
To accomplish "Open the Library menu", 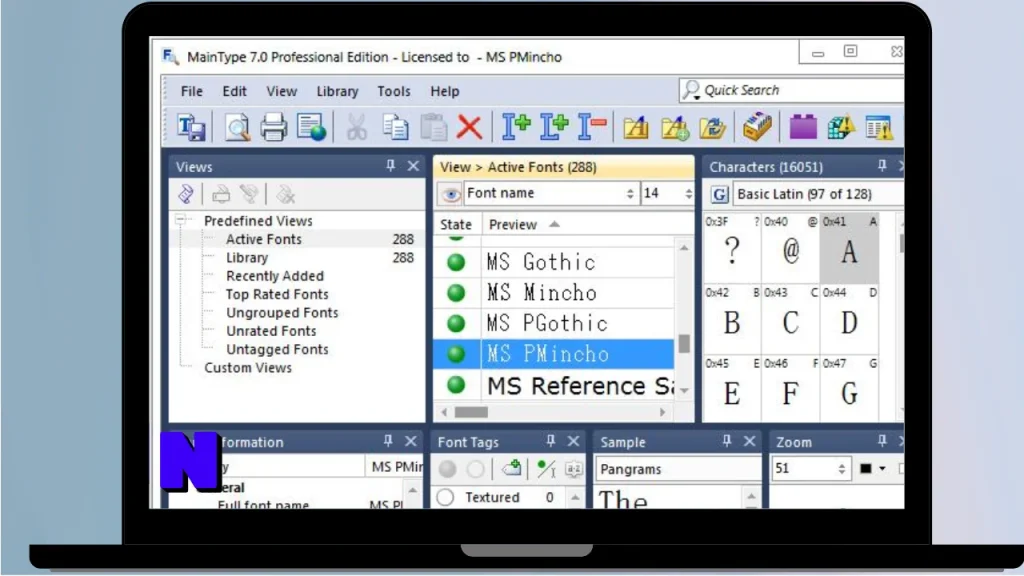I will point(338,91).
